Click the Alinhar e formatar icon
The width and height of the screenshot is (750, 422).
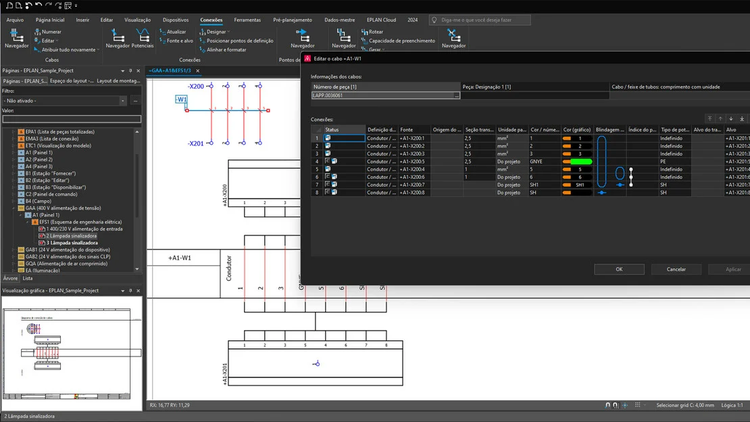(201, 49)
